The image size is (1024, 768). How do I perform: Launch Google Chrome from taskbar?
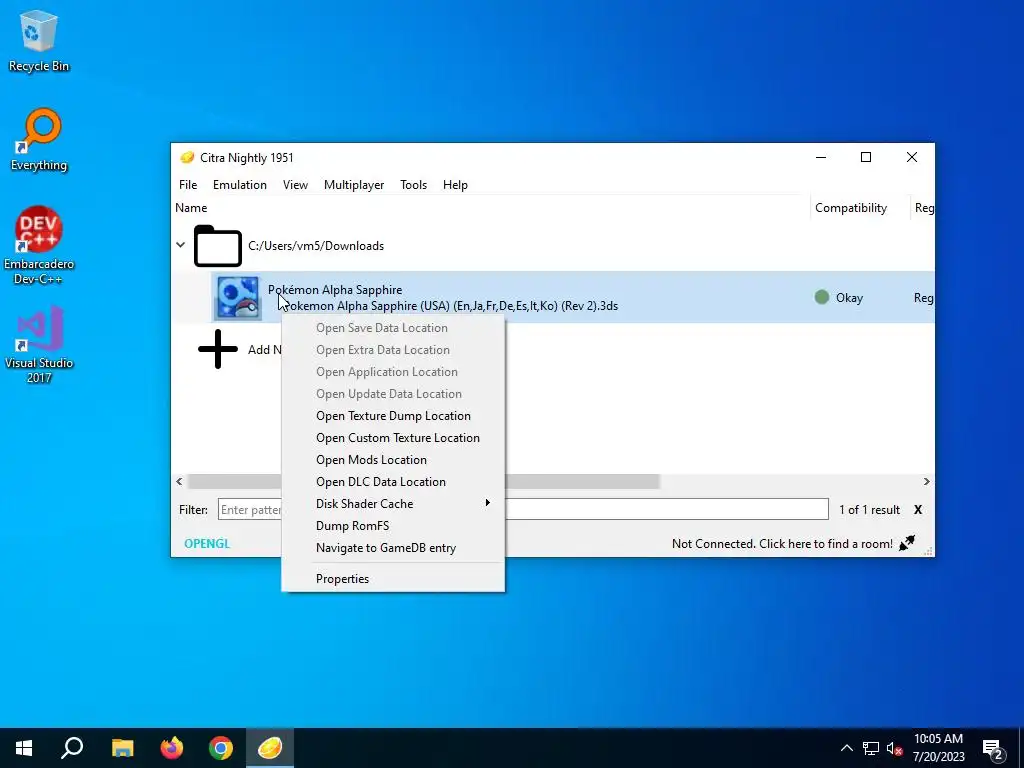pyautogui.click(x=221, y=748)
